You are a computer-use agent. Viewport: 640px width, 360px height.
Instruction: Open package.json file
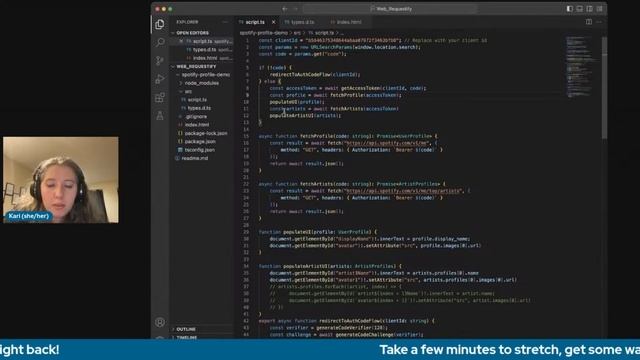[x=200, y=142]
